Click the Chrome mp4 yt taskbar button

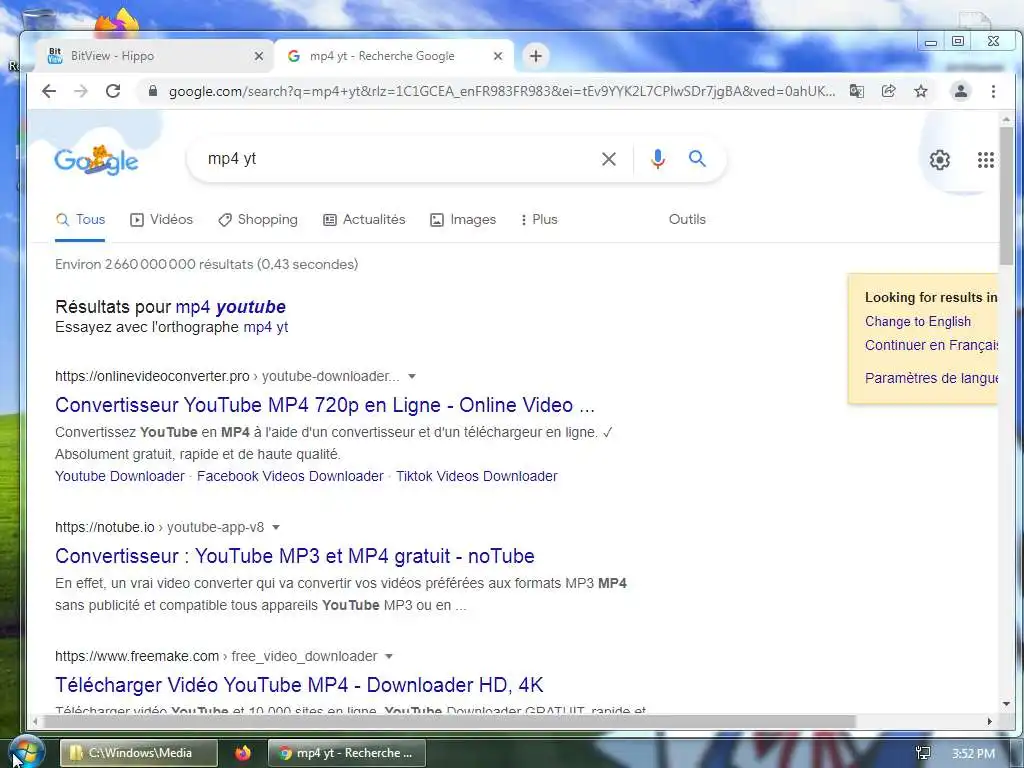[347, 753]
